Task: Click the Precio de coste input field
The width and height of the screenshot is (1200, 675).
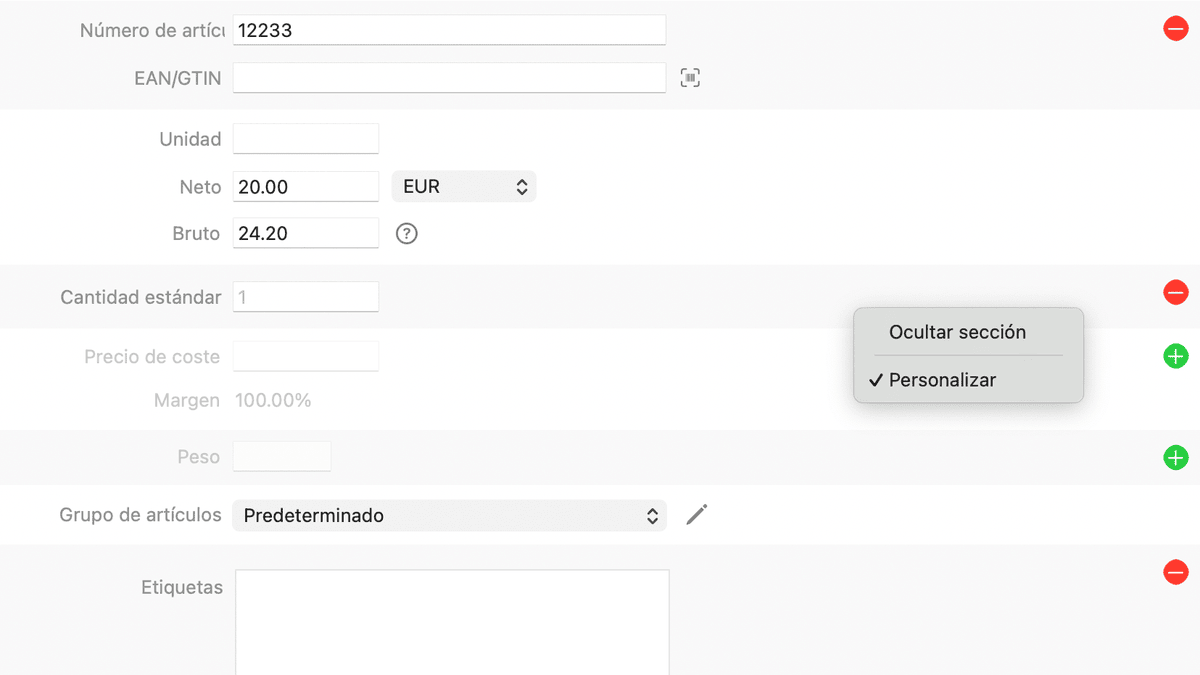Action: click(x=306, y=356)
